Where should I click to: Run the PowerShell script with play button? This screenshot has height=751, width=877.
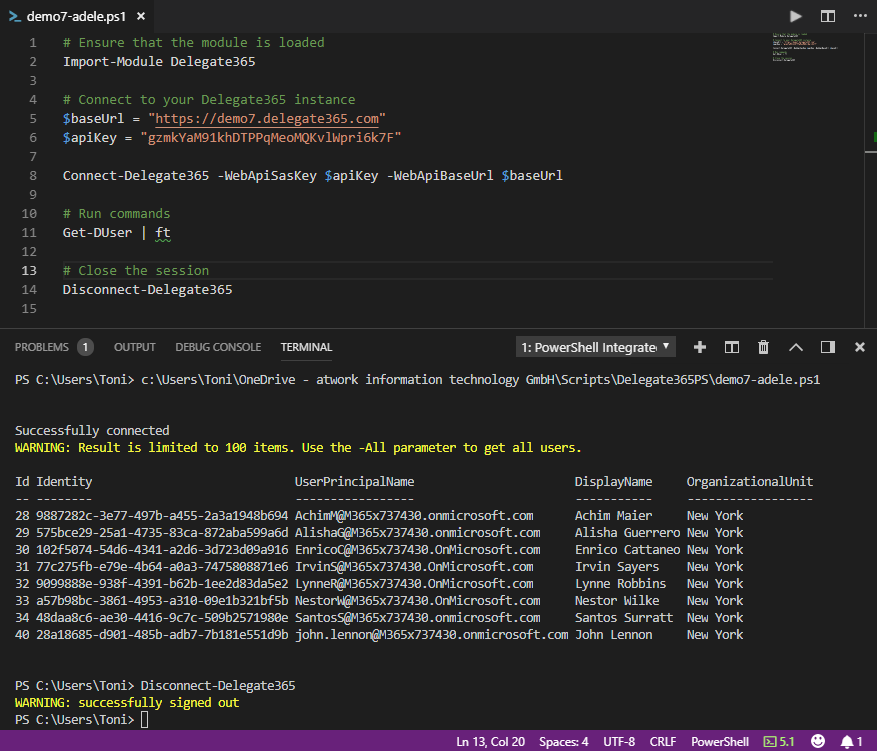pos(796,16)
